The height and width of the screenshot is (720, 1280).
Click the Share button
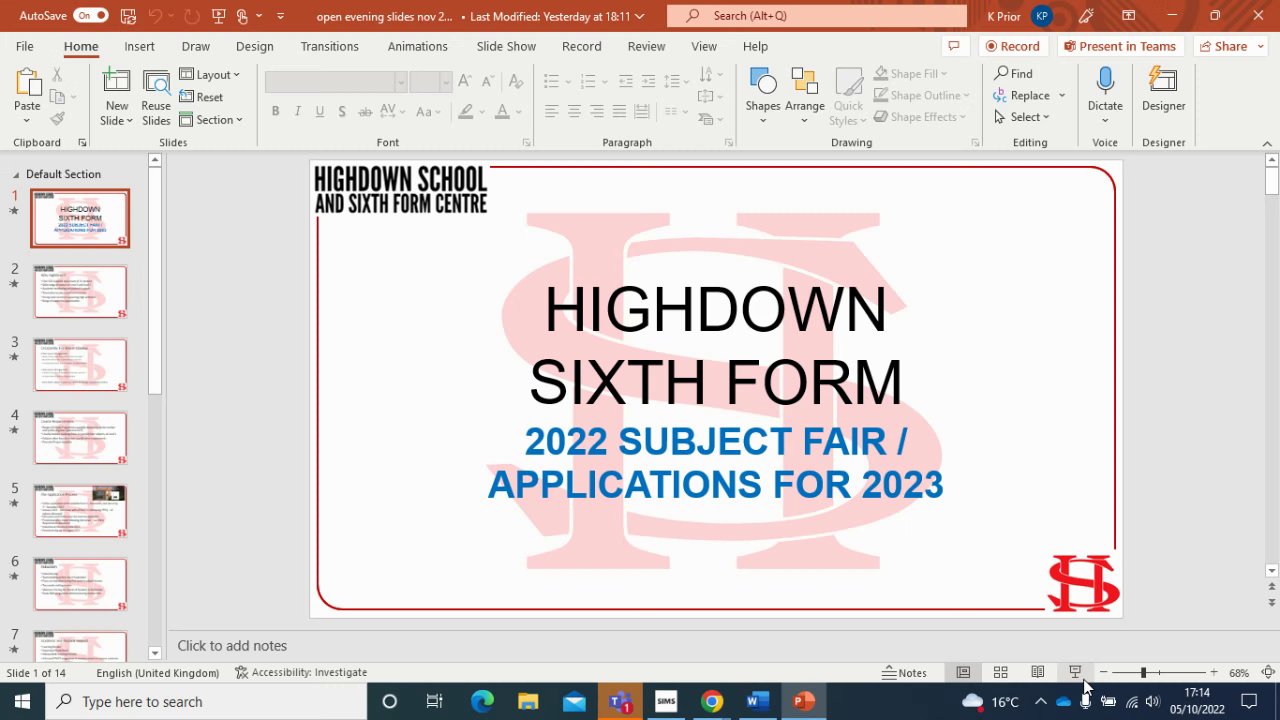coord(1224,46)
